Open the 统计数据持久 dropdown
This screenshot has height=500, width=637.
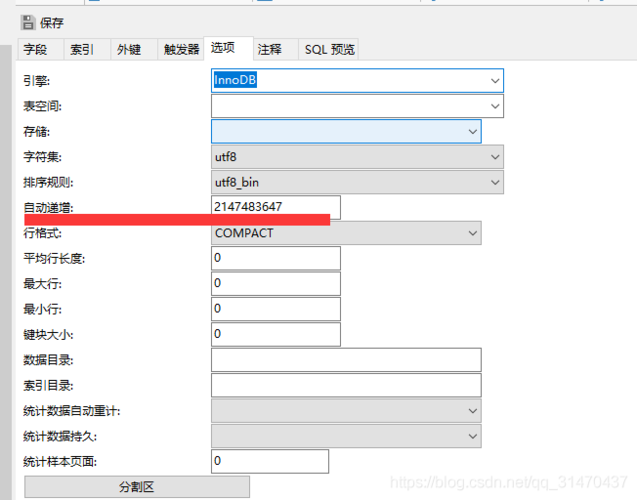tap(346, 436)
